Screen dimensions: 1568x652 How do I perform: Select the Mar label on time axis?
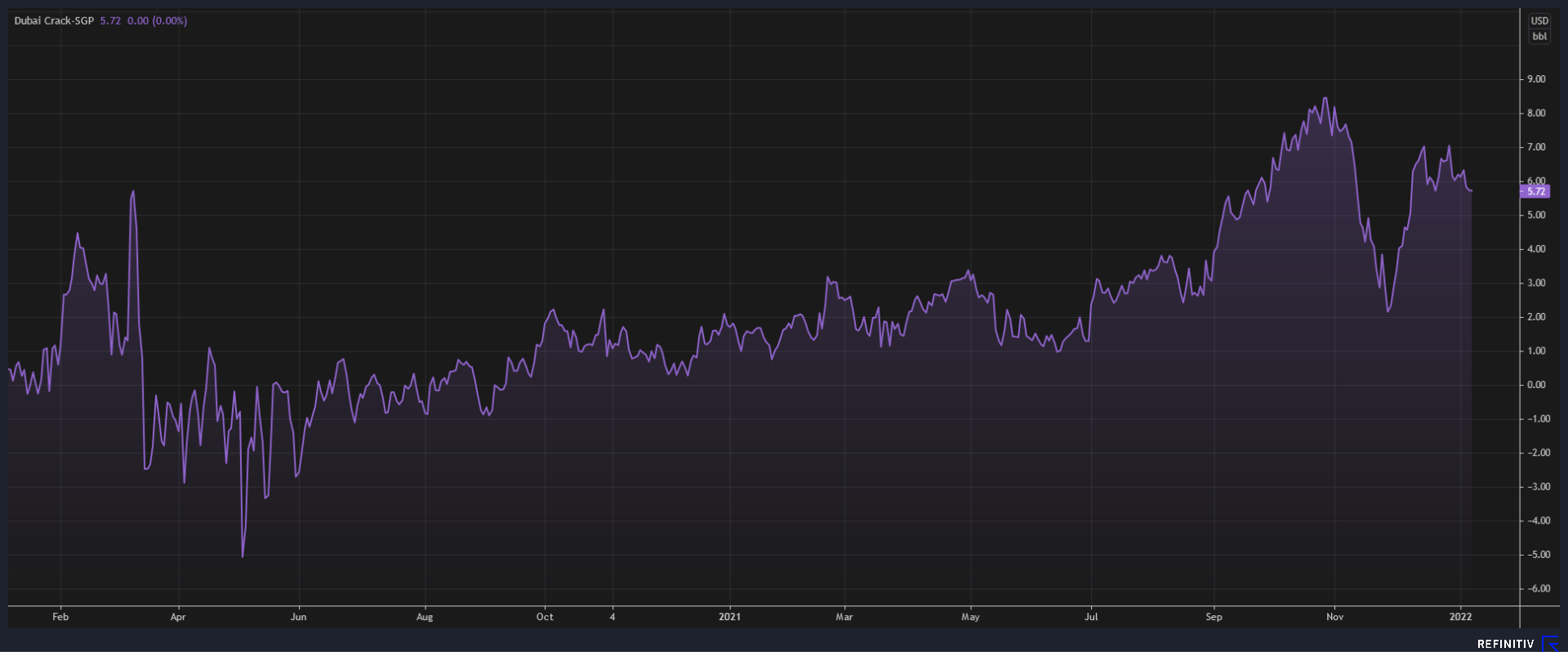(844, 617)
